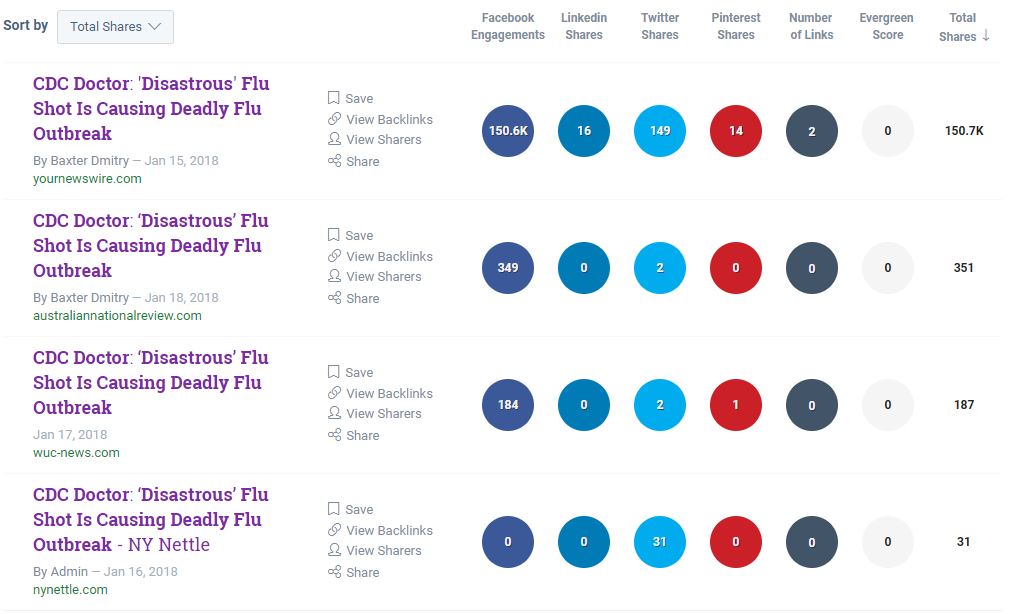Click View Backlinks icon for yournewswire.com article
The height and width of the screenshot is (614, 1018).
pos(334,119)
